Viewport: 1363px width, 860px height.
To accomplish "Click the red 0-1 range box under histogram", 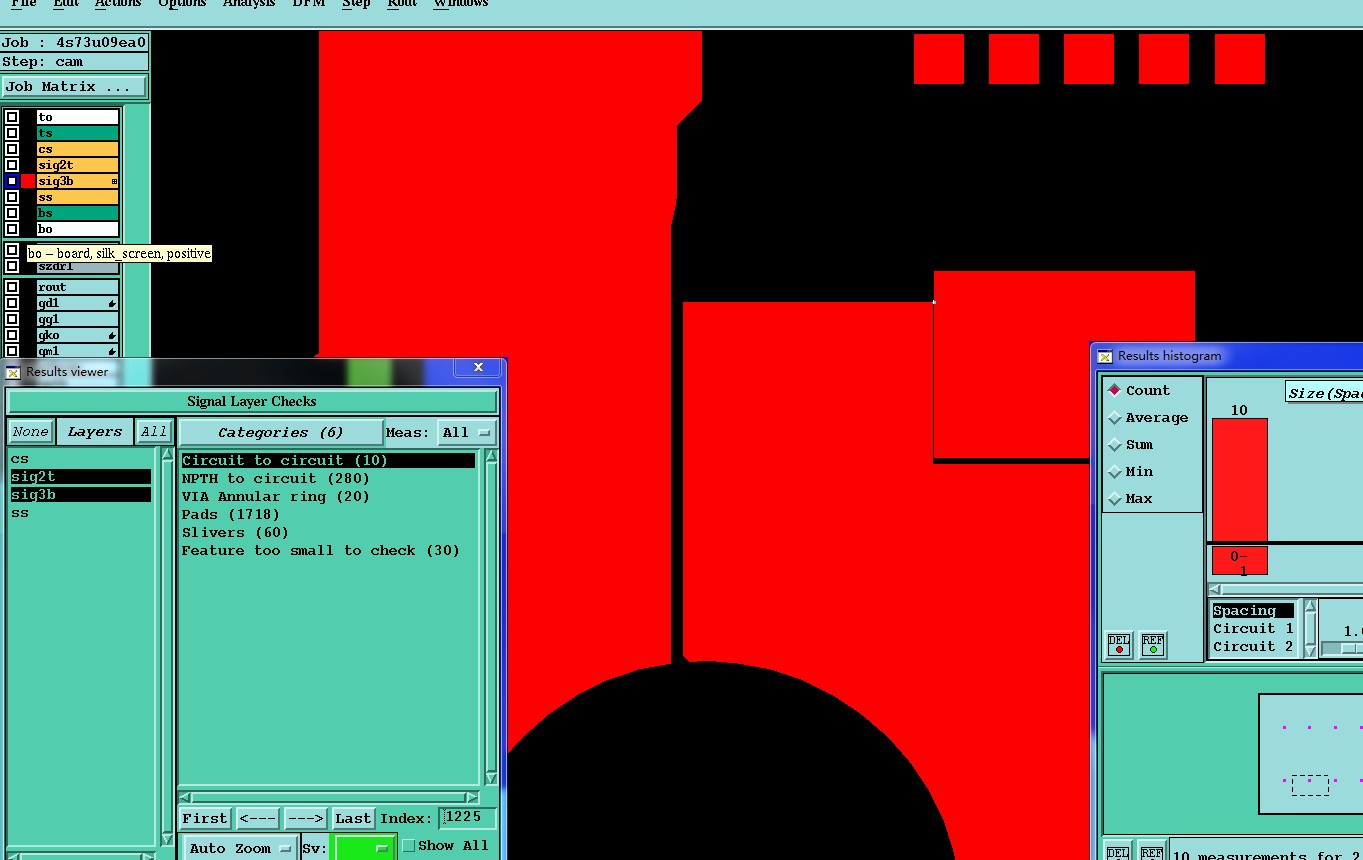I will coord(1240,561).
